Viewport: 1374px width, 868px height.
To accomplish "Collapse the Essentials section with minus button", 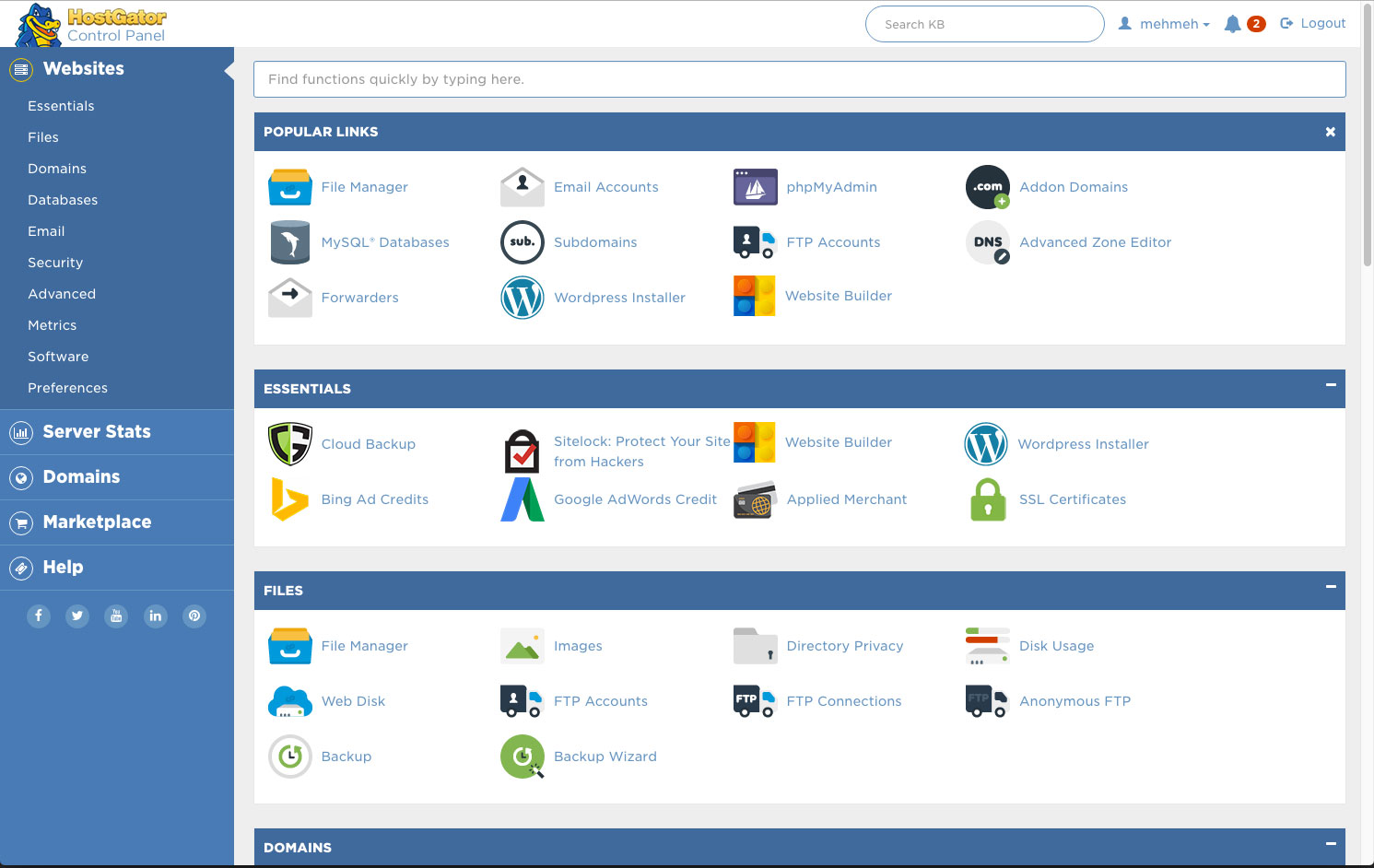I will pyautogui.click(x=1331, y=384).
